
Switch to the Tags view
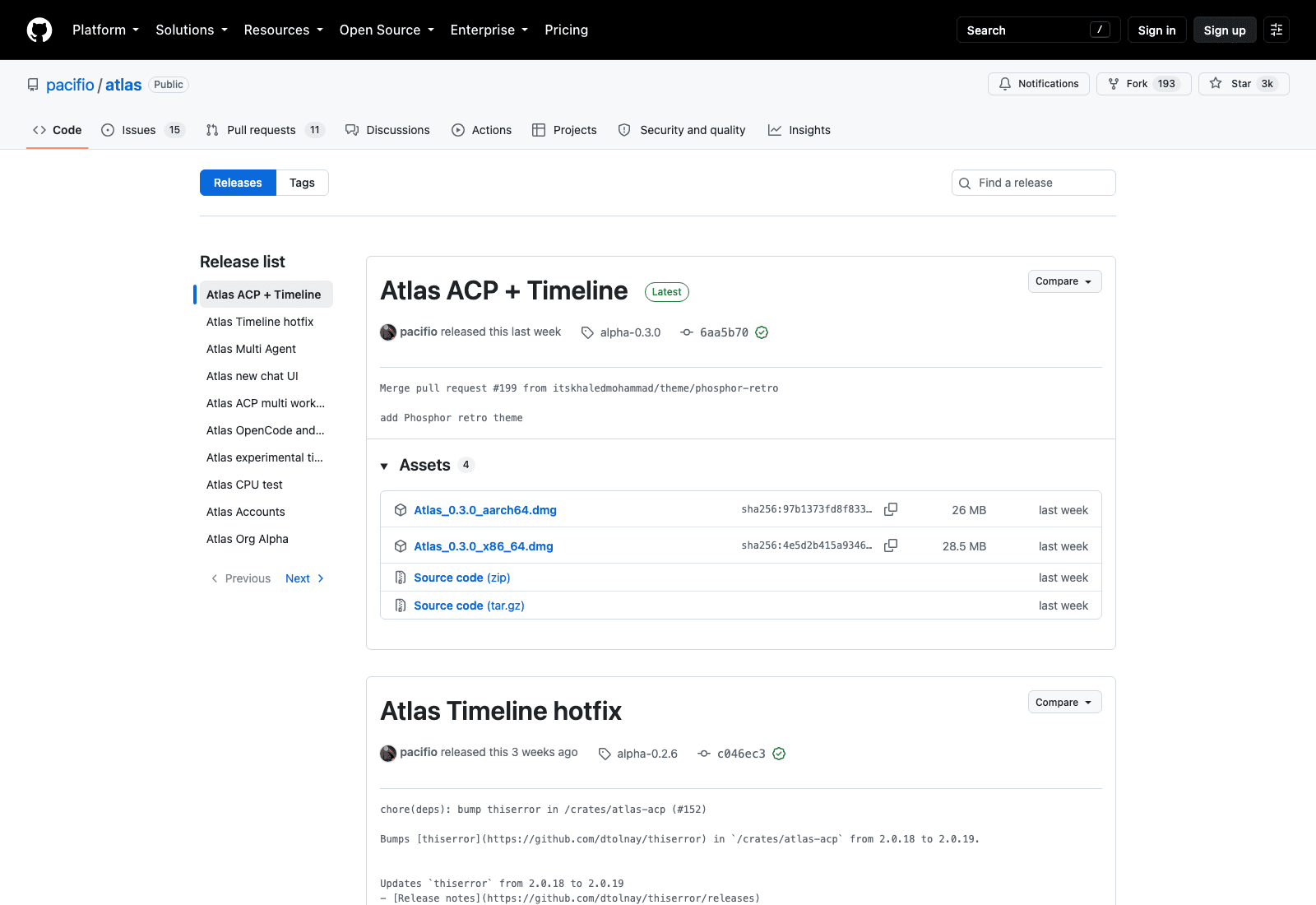coord(302,183)
